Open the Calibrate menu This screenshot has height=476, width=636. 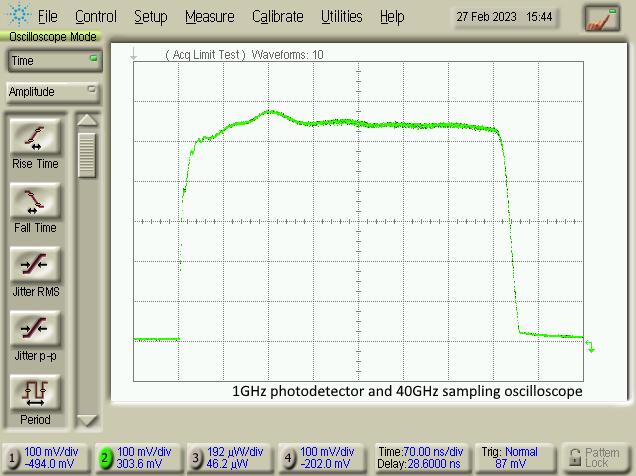(x=278, y=17)
